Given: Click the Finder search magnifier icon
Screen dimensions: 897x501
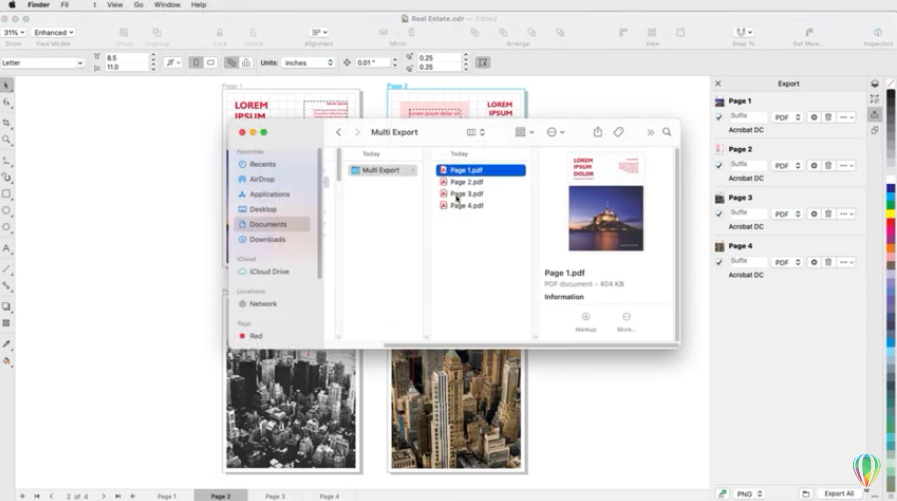Looking at the screenshot, I should pyautogui.click(x=667, y=132).
